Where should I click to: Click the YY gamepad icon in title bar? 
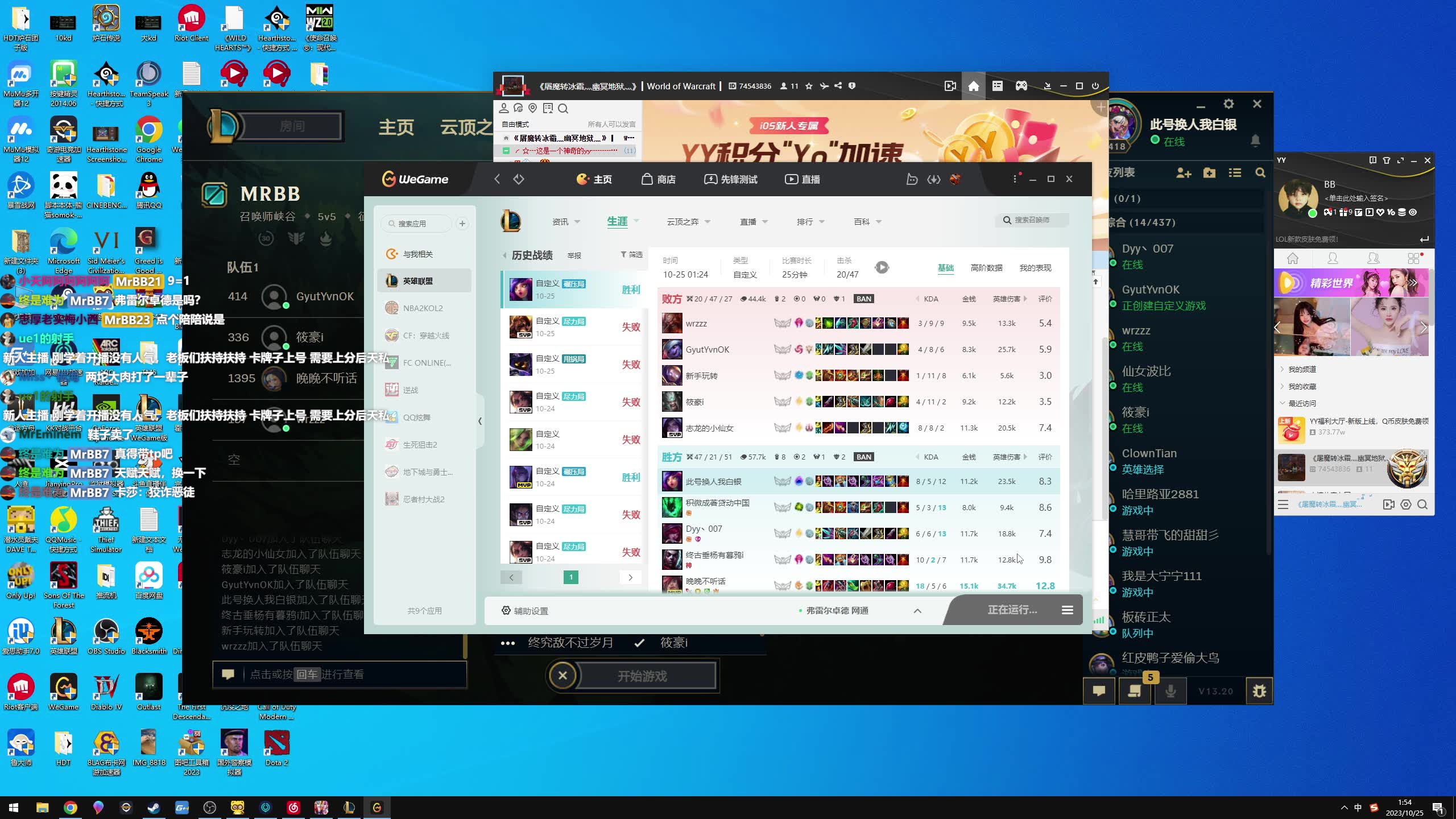pos(1021,86)
